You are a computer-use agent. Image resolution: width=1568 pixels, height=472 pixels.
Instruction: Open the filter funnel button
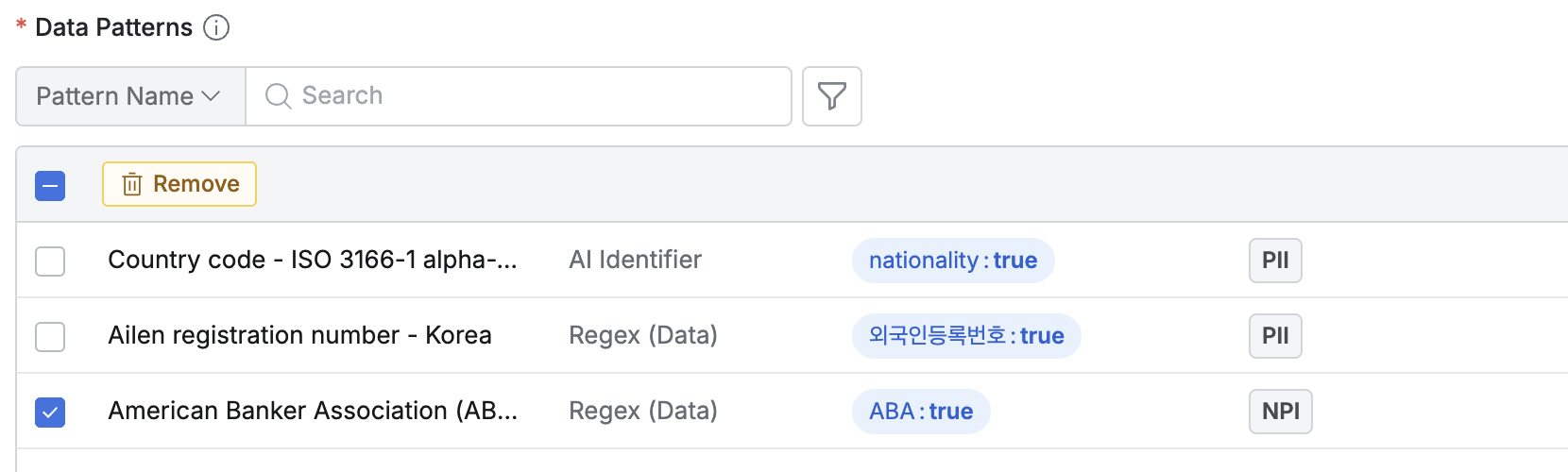tap(831, 96)
